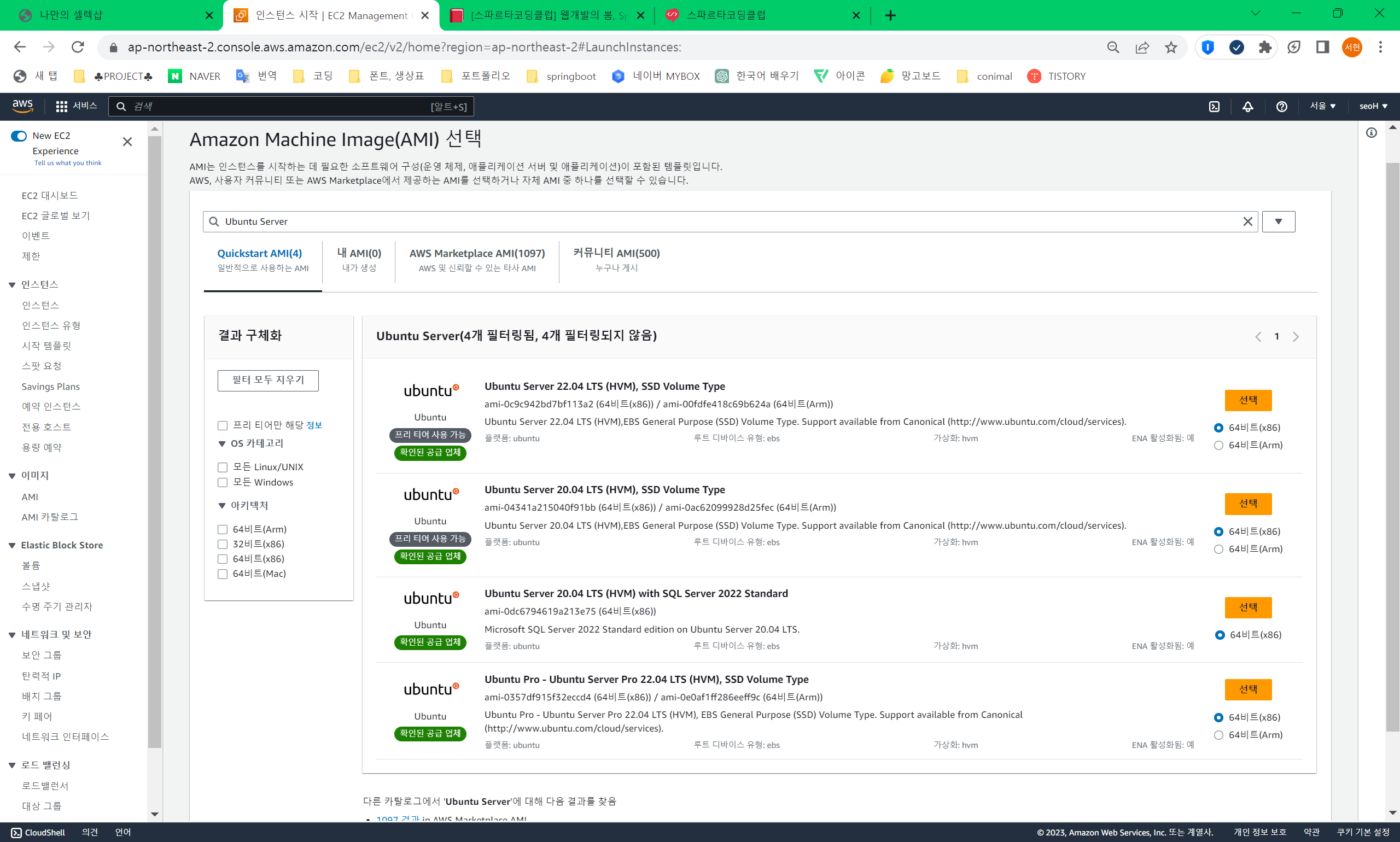Click the AWS top search box
Image resolution: width=1400 pixels, height=842 pixels.
click(x=291, y=106)
